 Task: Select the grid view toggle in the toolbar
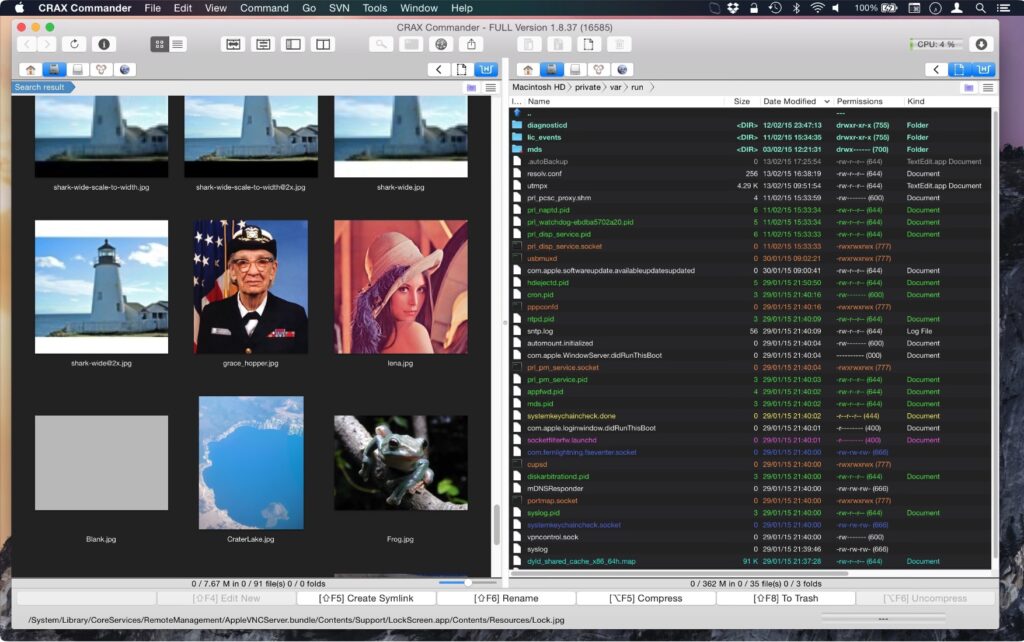tap(159, 44)
